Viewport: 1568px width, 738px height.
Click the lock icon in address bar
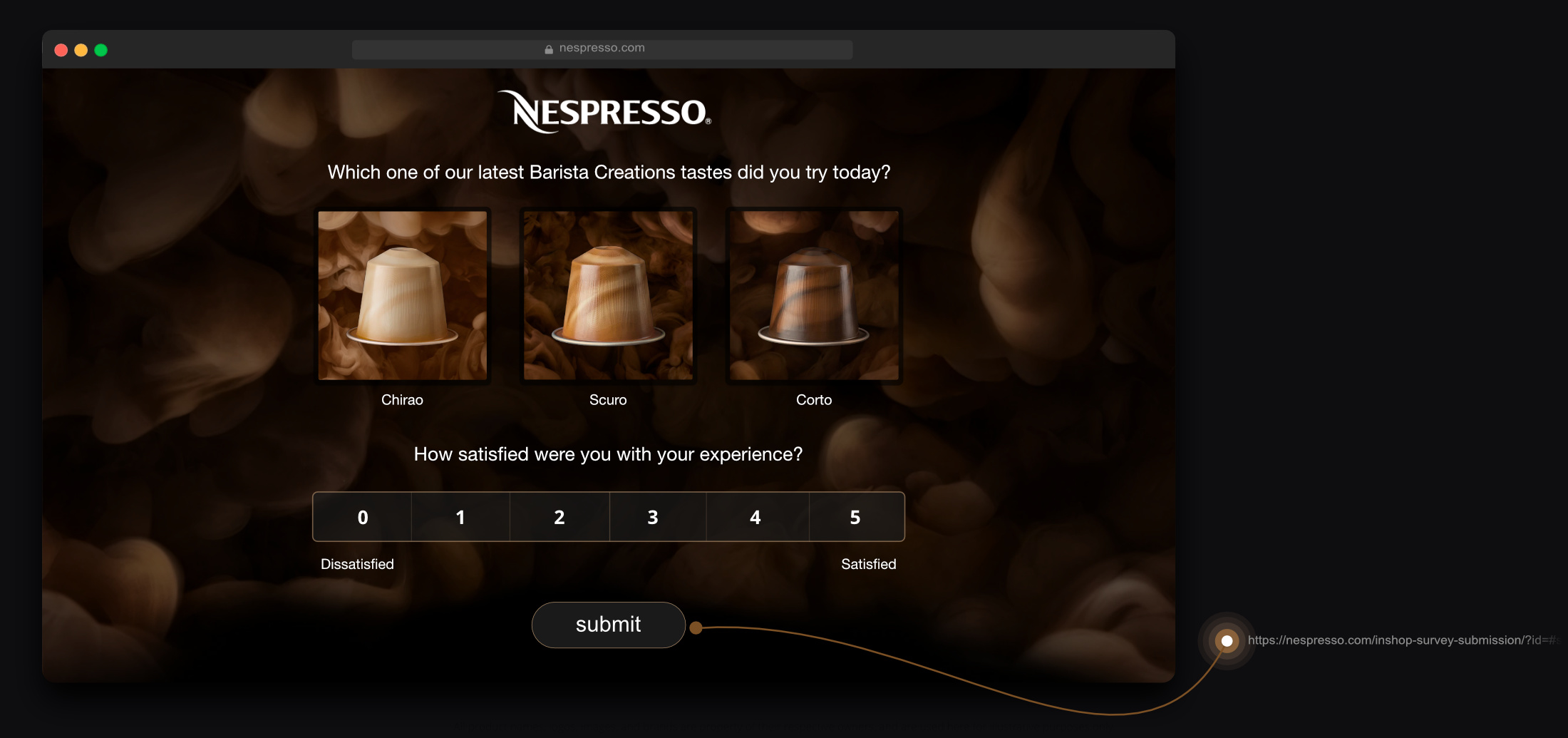549,49
